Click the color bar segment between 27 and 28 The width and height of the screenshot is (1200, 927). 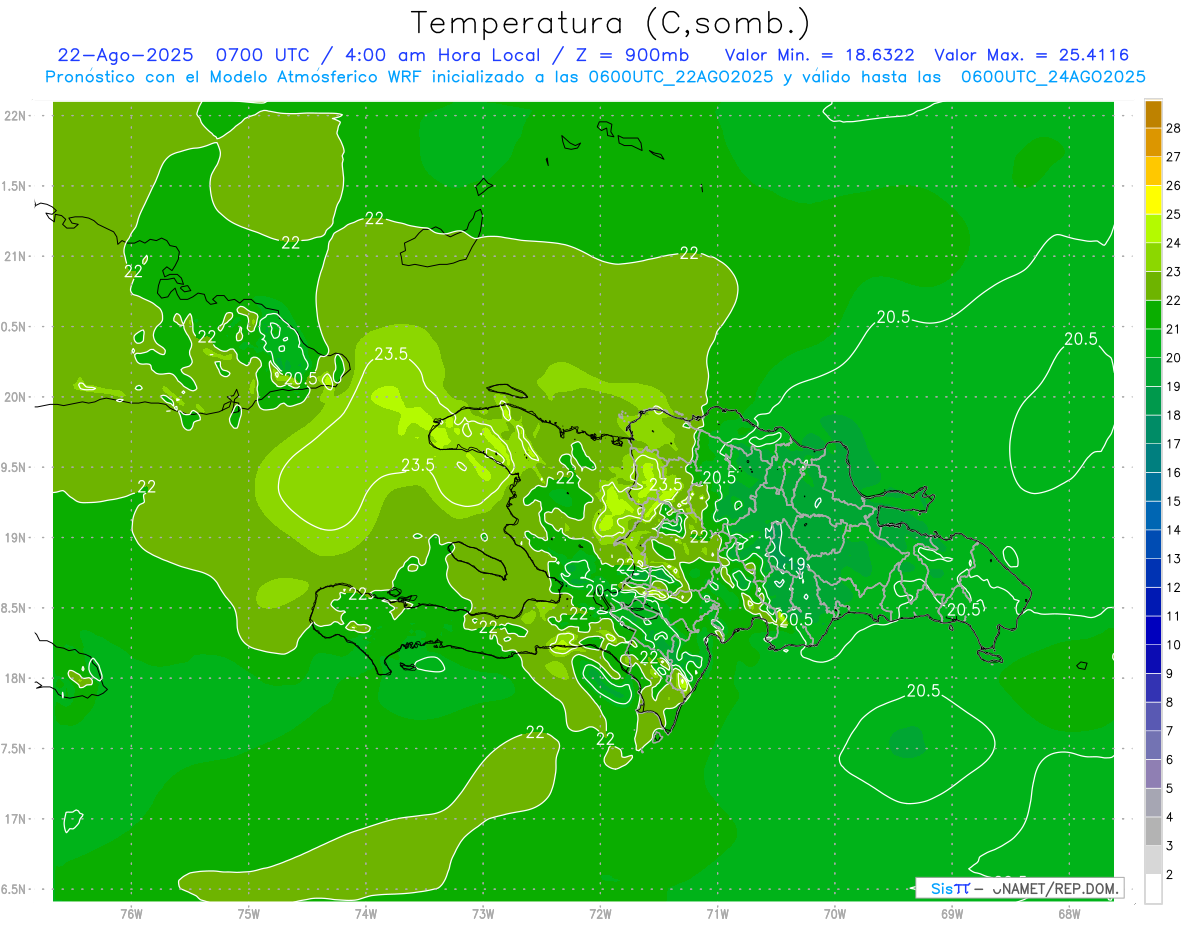1153,143
